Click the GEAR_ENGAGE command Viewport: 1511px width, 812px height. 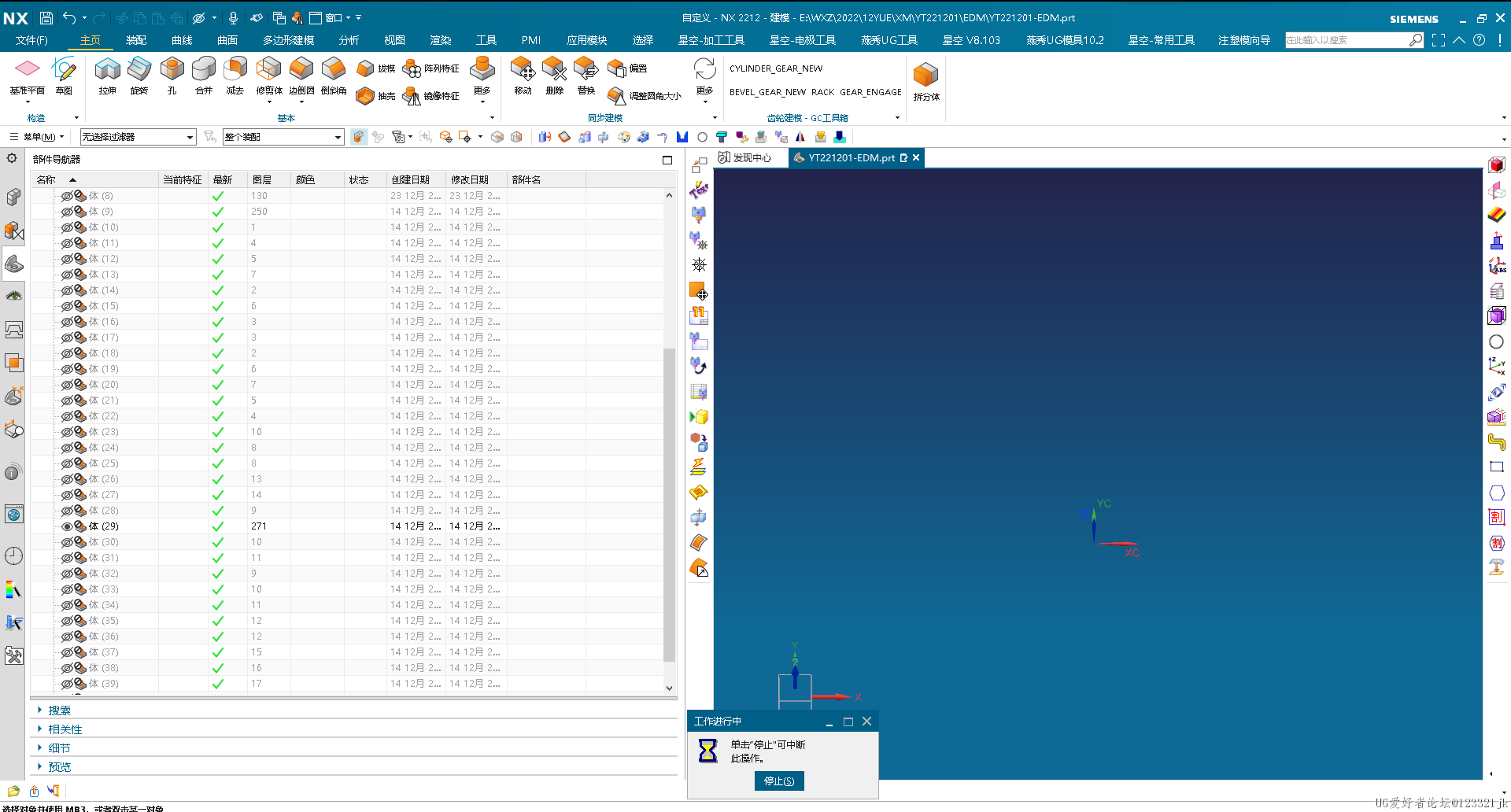(x=870, y=92)
